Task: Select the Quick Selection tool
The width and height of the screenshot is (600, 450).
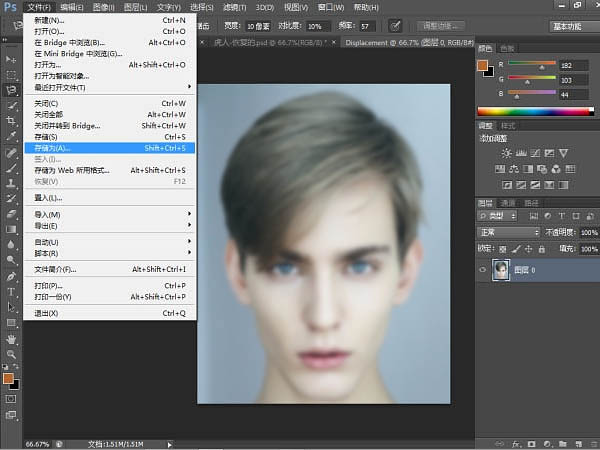Action: pyautogui.click(x=11, y=106)
